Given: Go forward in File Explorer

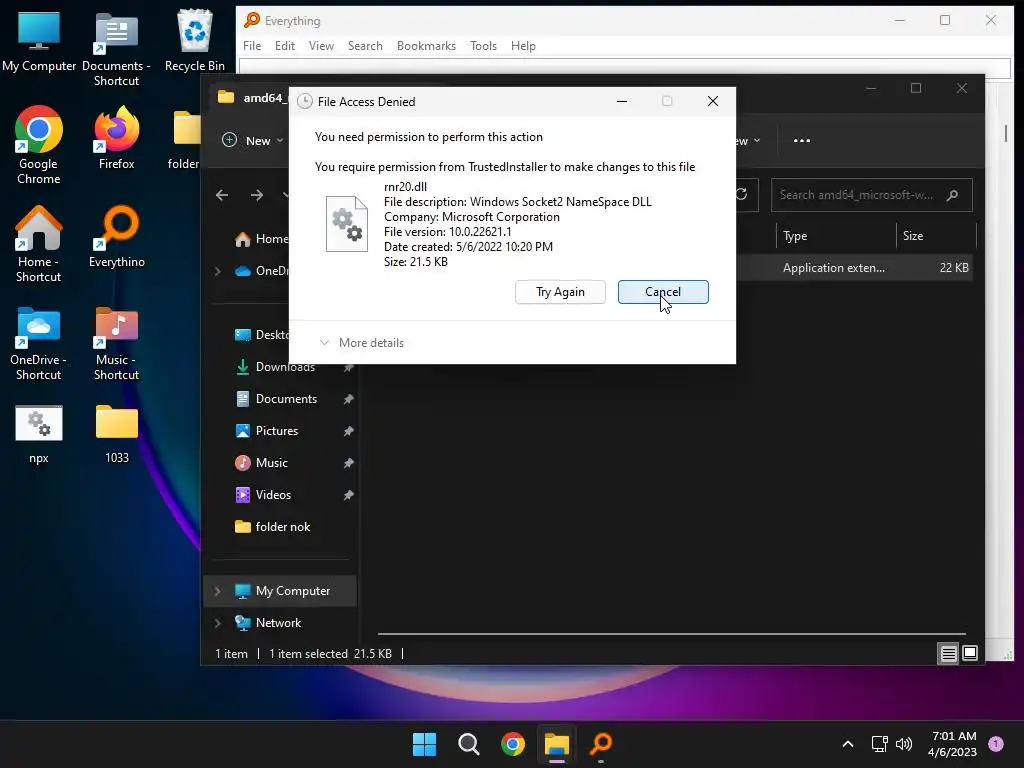Looking at the screenshot, I should click(257, 195).
